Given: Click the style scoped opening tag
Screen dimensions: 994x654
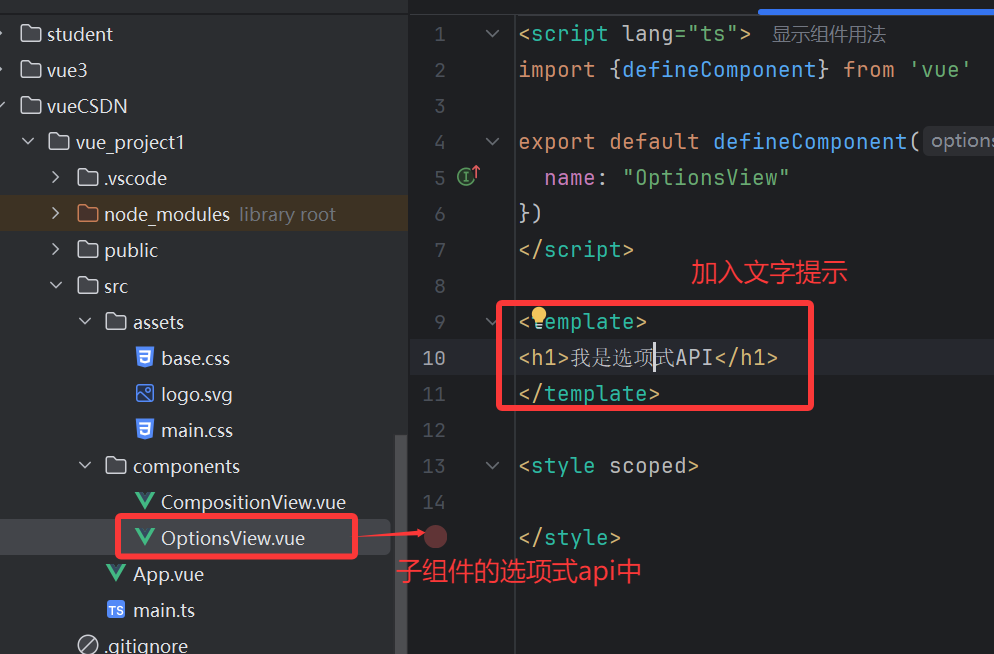Looking at the screenshot, I should (609, 466).
